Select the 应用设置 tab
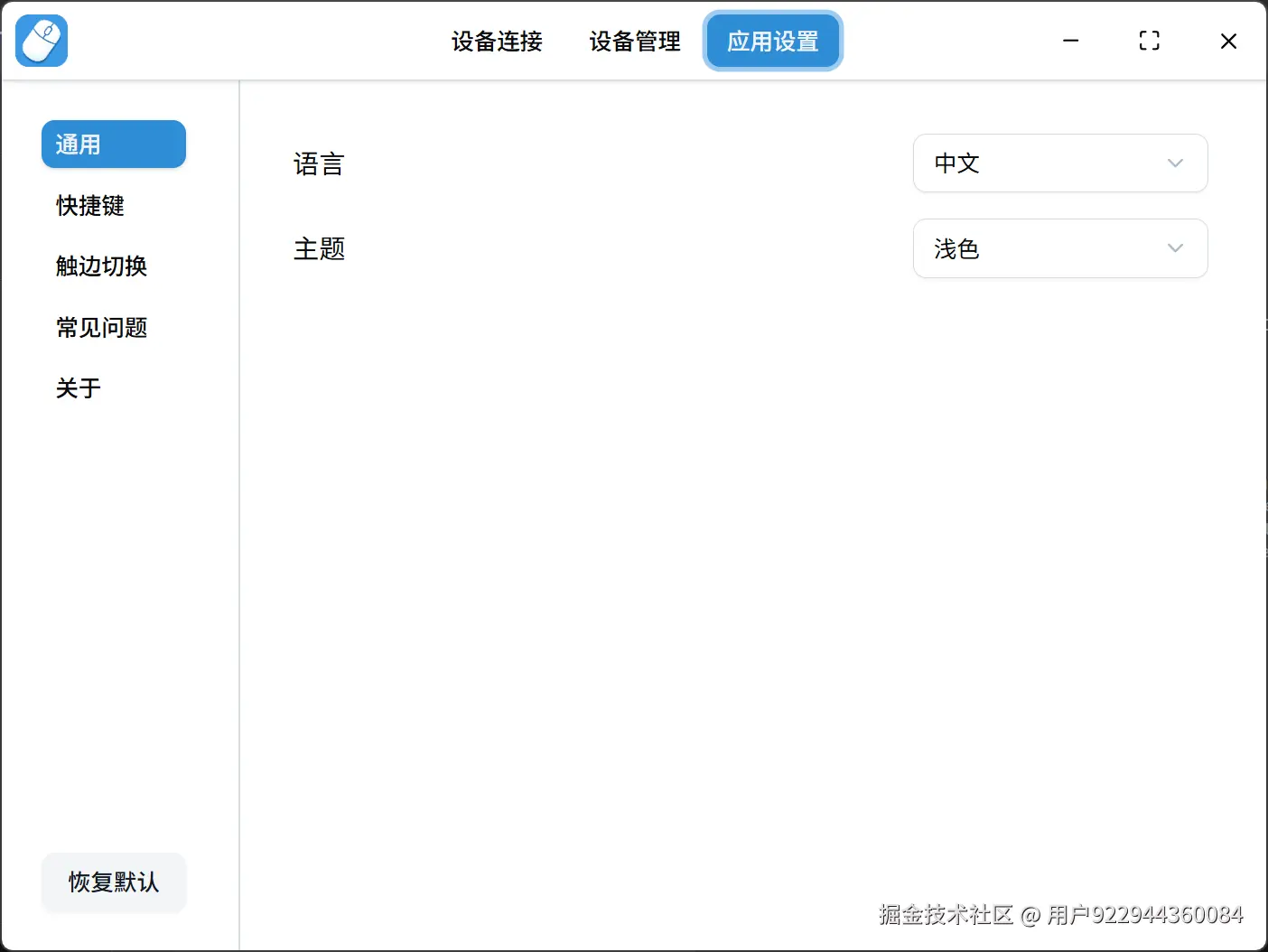The height and width of the screenshot is (952, 1268). [x=772, y=41]
